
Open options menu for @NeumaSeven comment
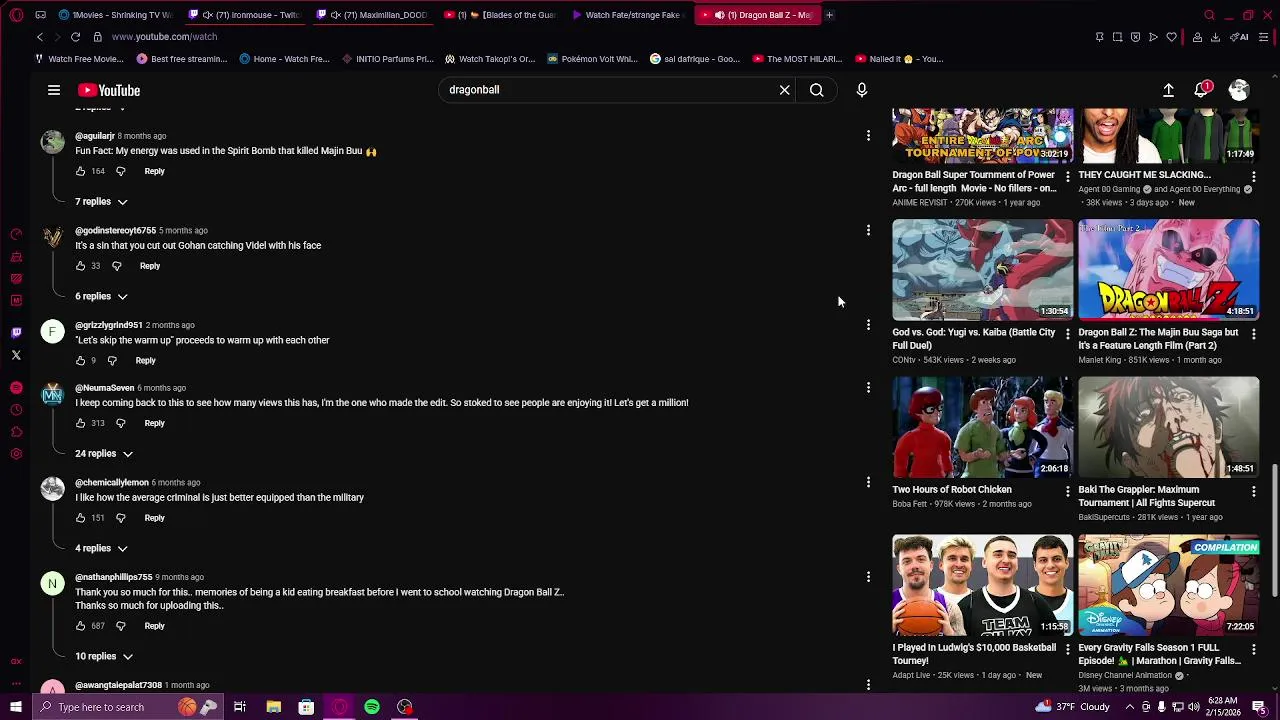click(x=868, y=387)
